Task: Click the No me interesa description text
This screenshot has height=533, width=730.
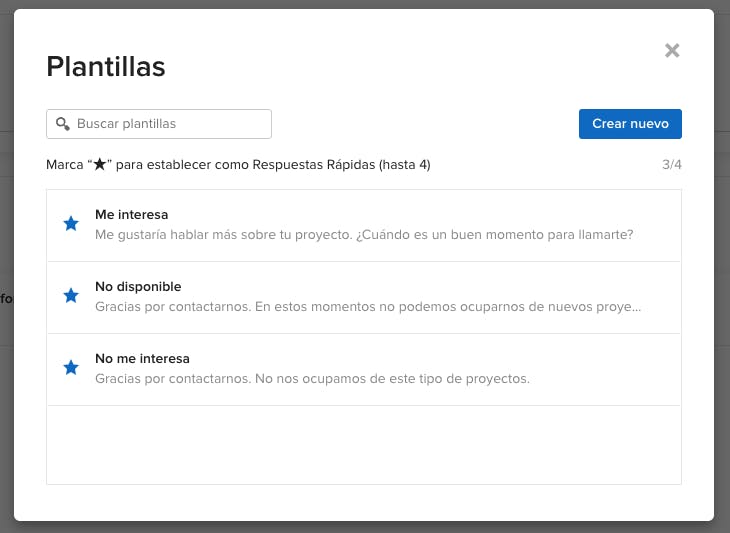Action: tap(312, 379)
